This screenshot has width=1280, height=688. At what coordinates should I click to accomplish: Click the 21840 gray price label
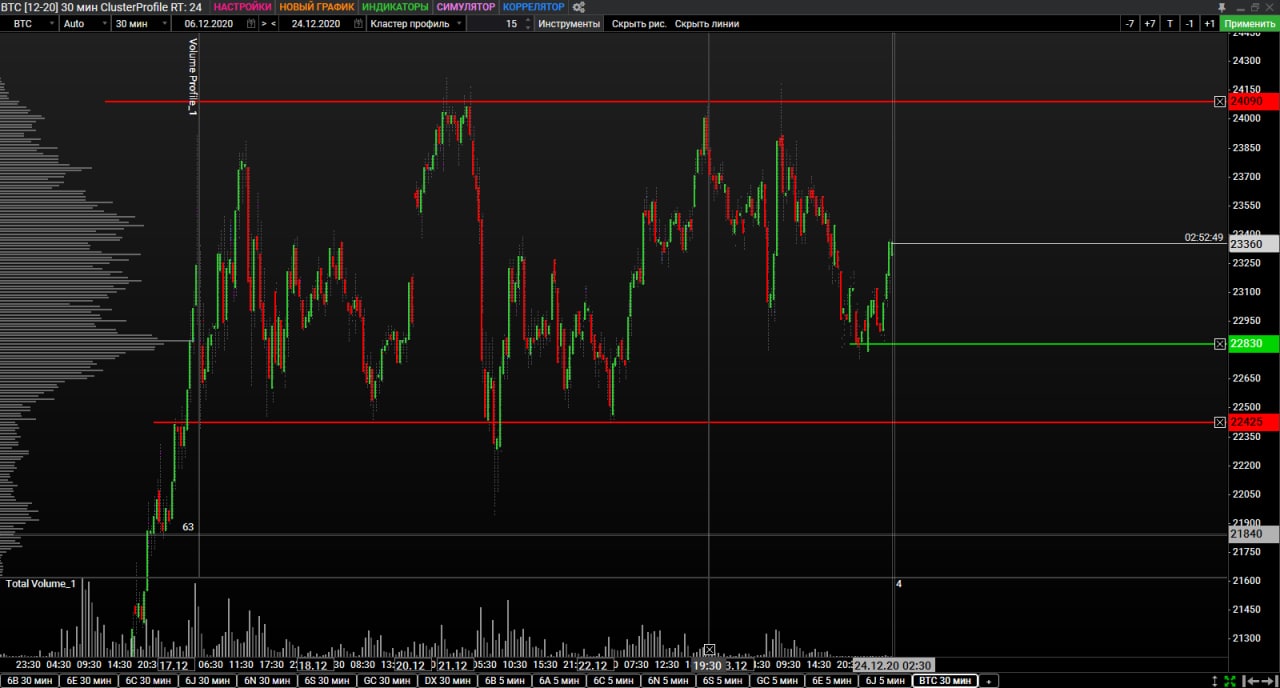click(1253, 535)
